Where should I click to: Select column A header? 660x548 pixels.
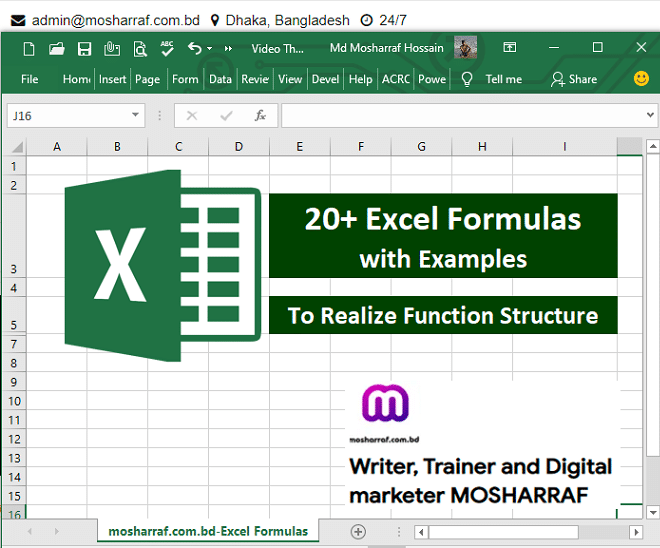pyautogui.click(x=57, y=147)
